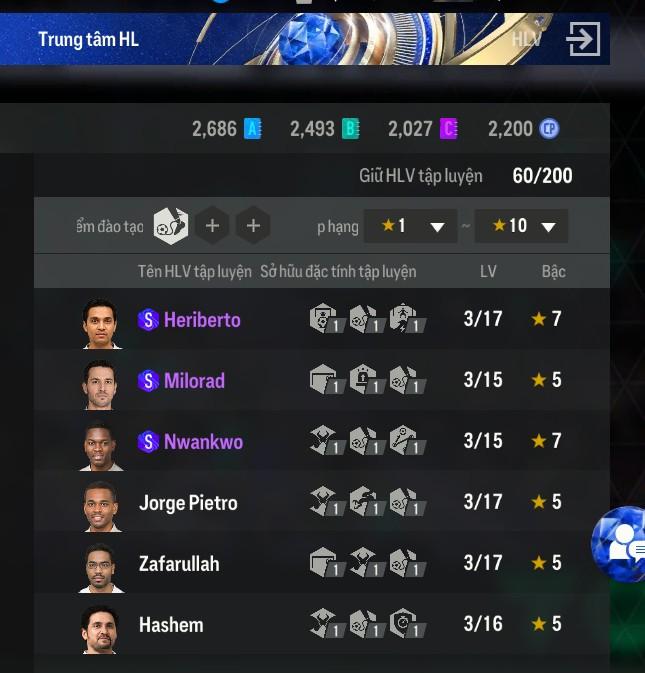Add a second training trait filter slot
This screenshot has width=645, height=673.
[x=212, y=226]
